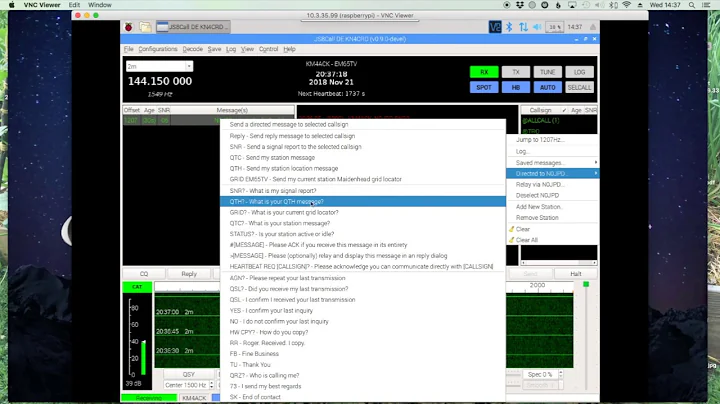Choose GRID? current grid locator entry
Image resolution: width=720 pixels, height=404 pixels.
coord(363,213)
